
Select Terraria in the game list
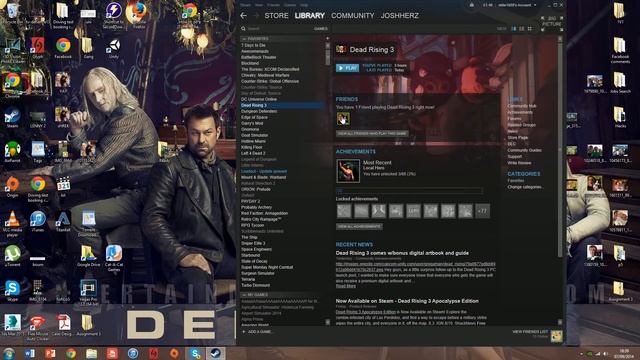[248, 279]
